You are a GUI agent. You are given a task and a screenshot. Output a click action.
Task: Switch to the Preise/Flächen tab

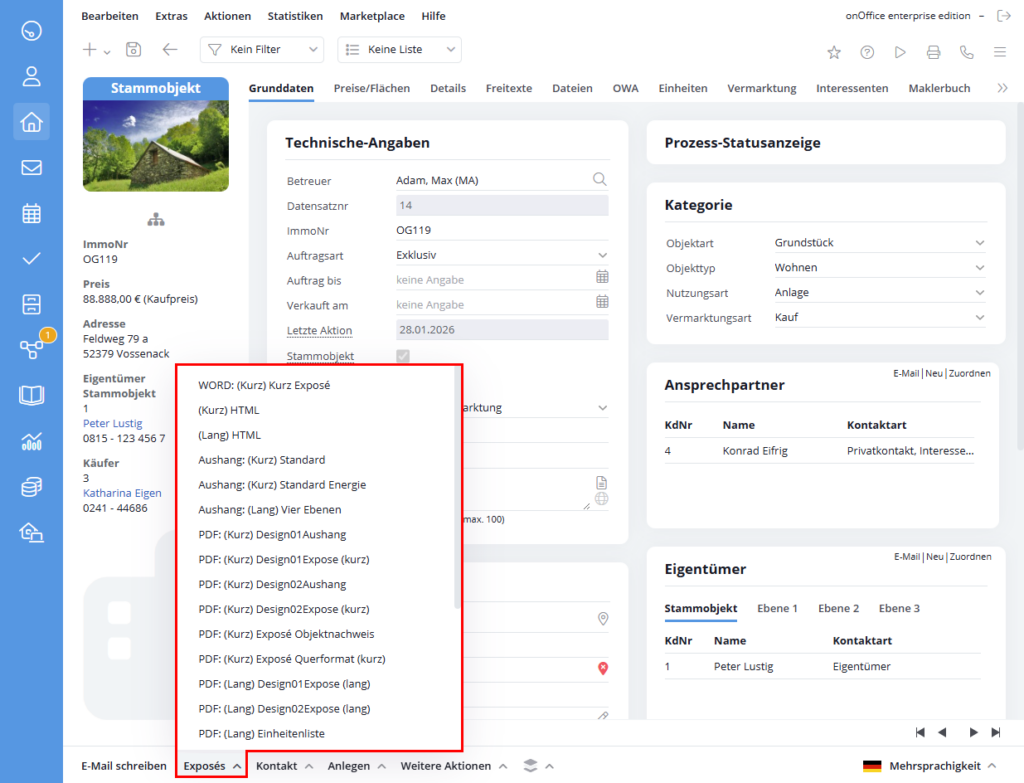coord(372,88)
